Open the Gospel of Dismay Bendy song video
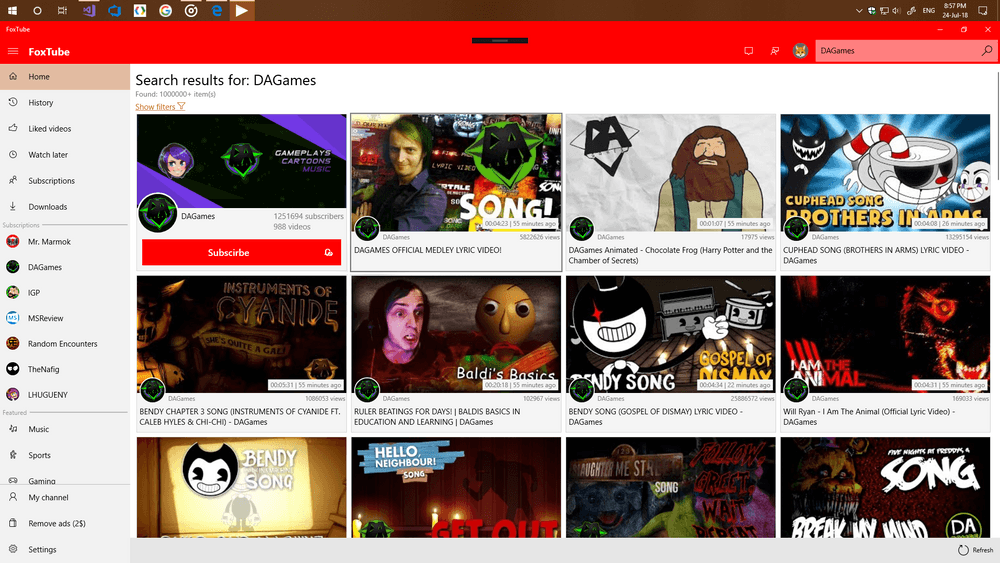Image resolution: width=1000 pixels, height=563 pixels. [671, 354]
